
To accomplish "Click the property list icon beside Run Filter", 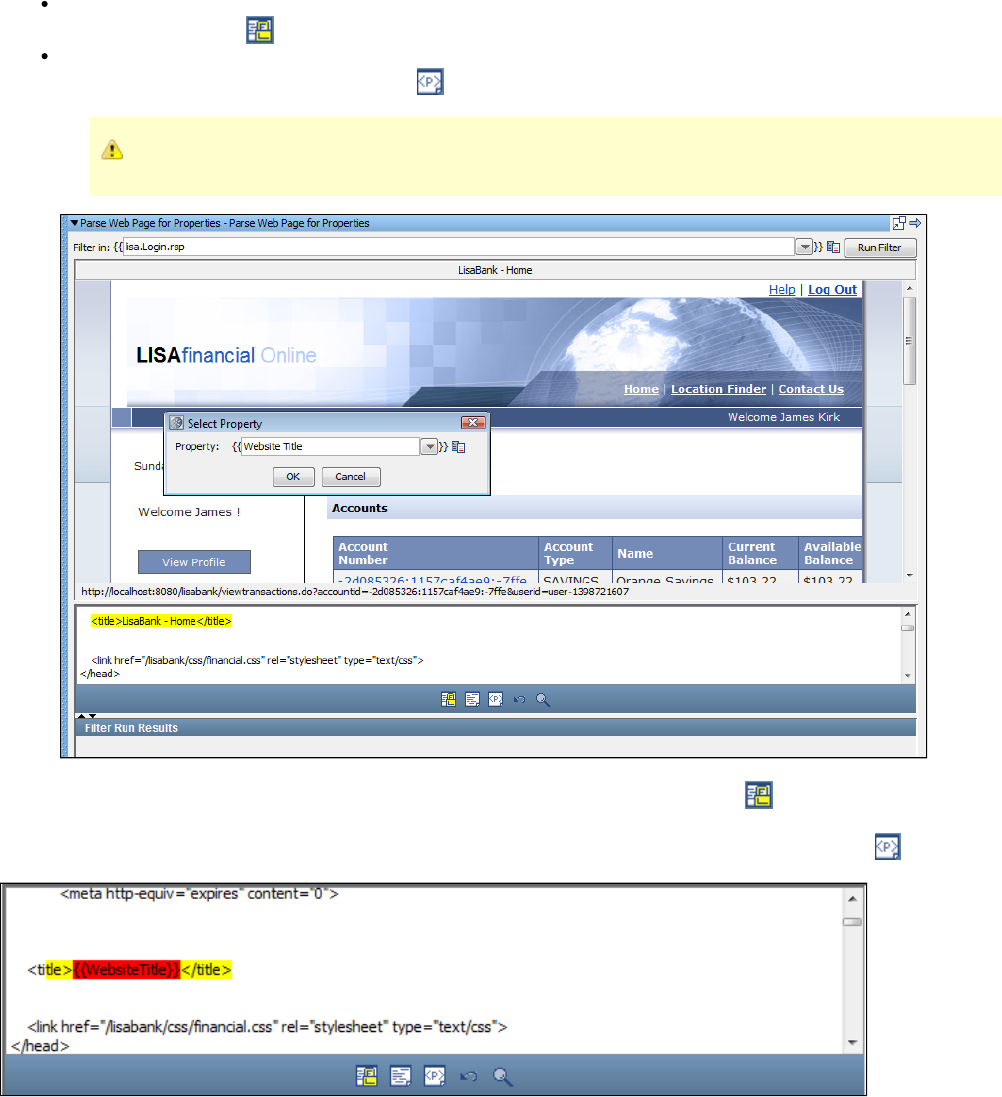I will (x=833, y=247).
